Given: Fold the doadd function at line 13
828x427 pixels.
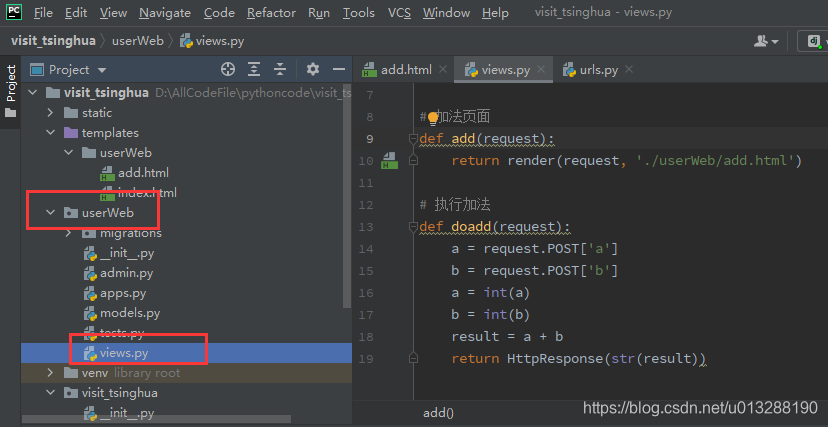Looking at the screenshot, I should tap(413, 227).
